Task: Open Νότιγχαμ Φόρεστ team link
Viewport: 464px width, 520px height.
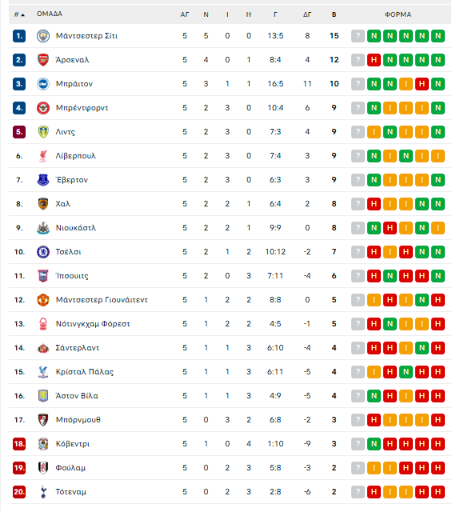Action: pyautogui.click(x=93, y=324)
